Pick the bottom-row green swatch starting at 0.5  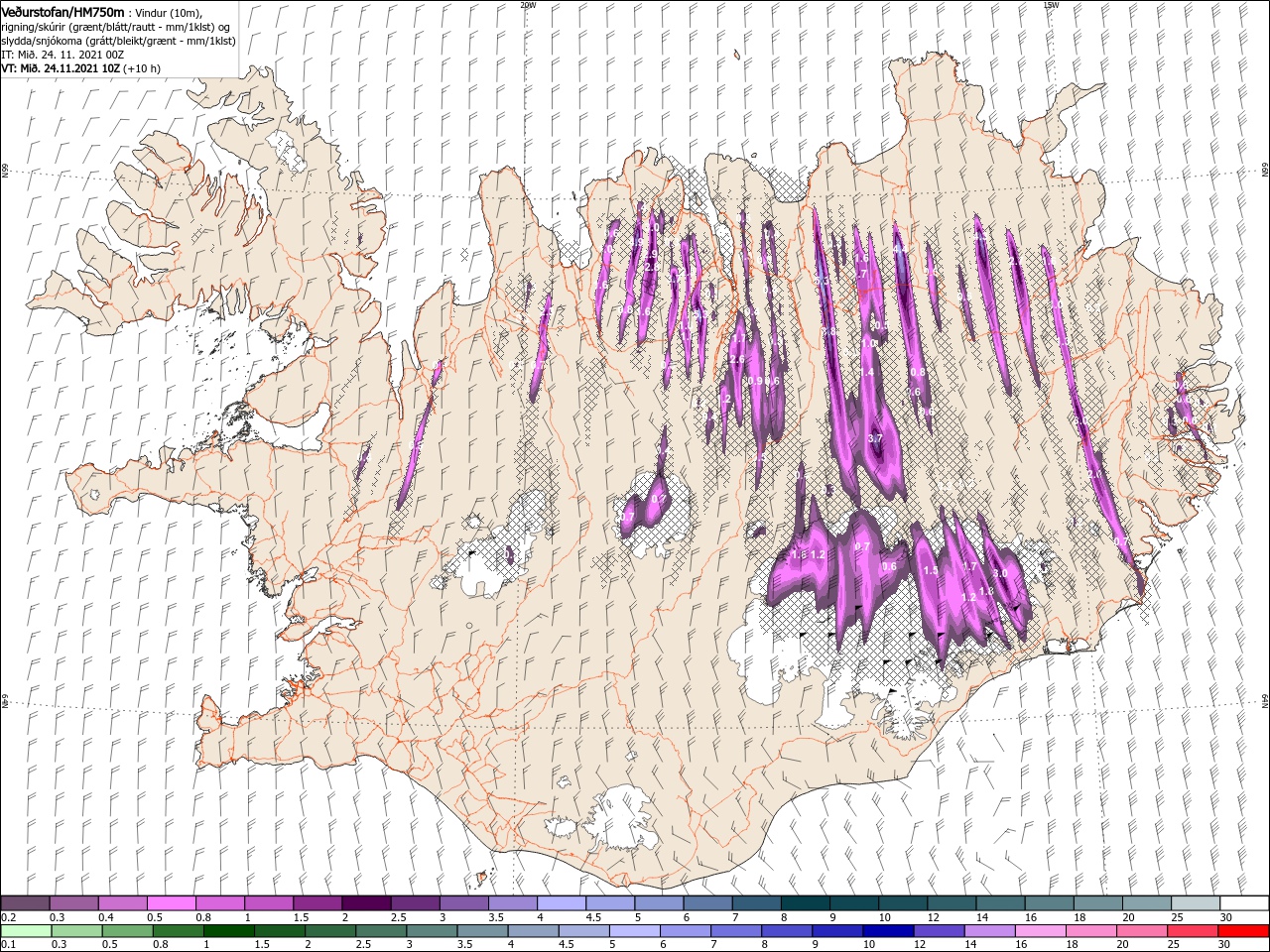point(126,930)
